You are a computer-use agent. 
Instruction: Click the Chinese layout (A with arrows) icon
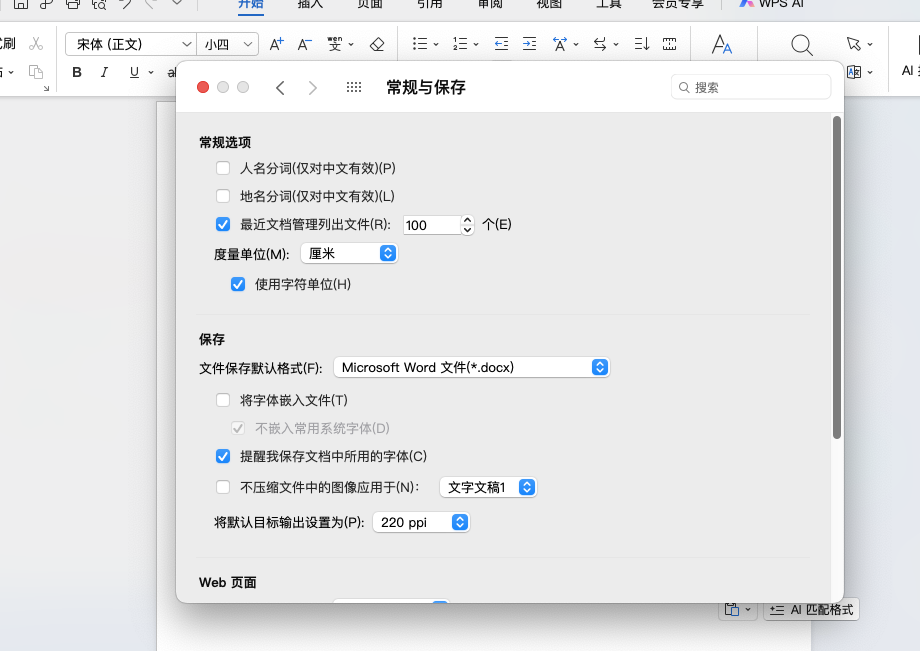coord(560,44)
